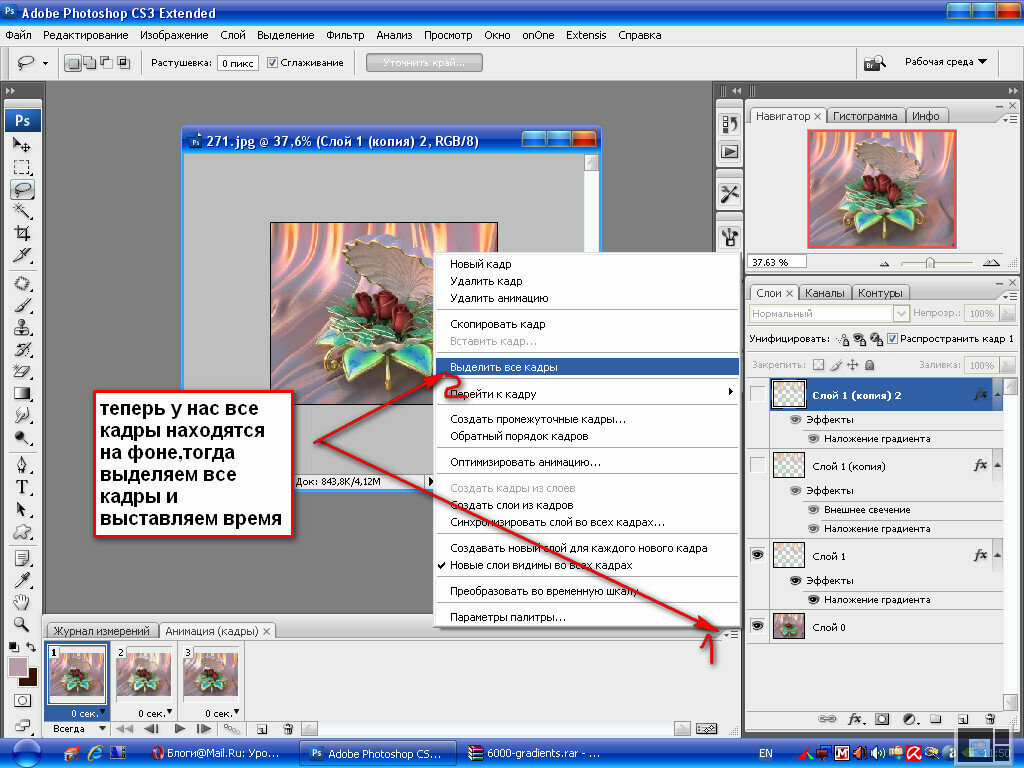Hide the Слой 1 layer
This screenshot has height=768, width=1024.
(x=758, y=555)
